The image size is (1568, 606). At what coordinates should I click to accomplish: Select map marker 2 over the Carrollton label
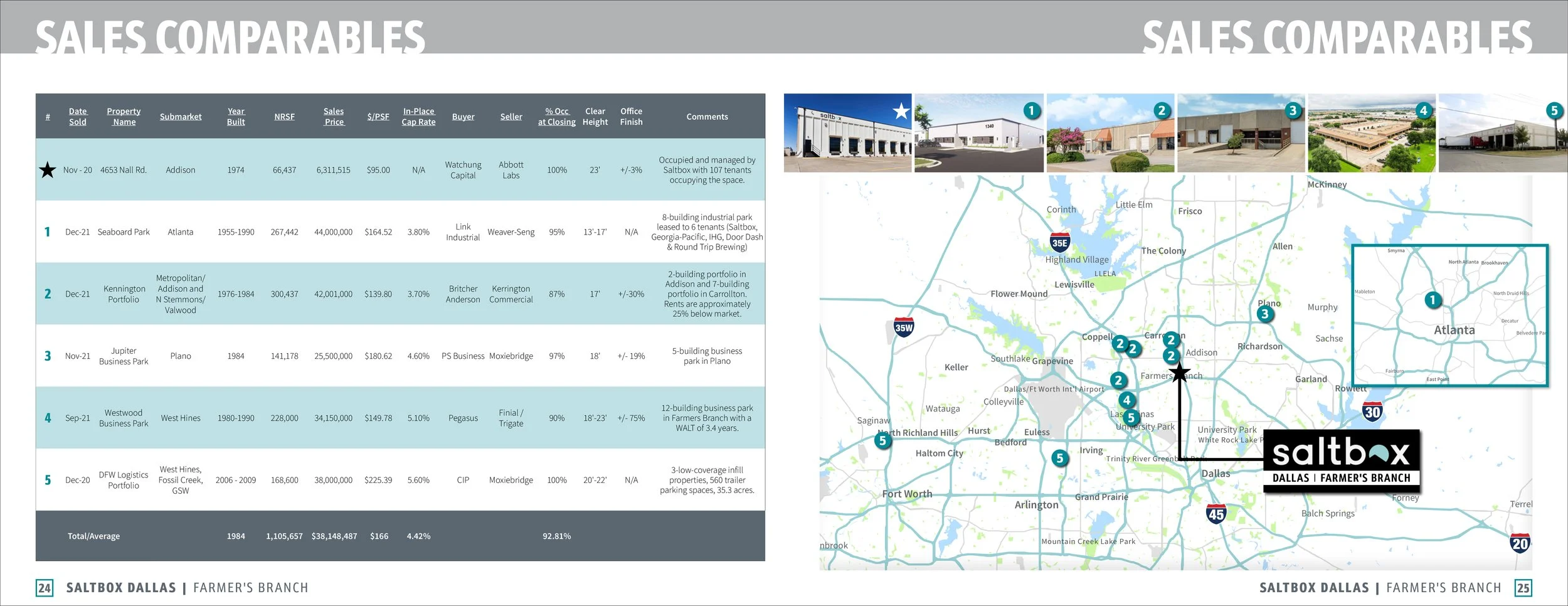click(x=1171, y=340)
